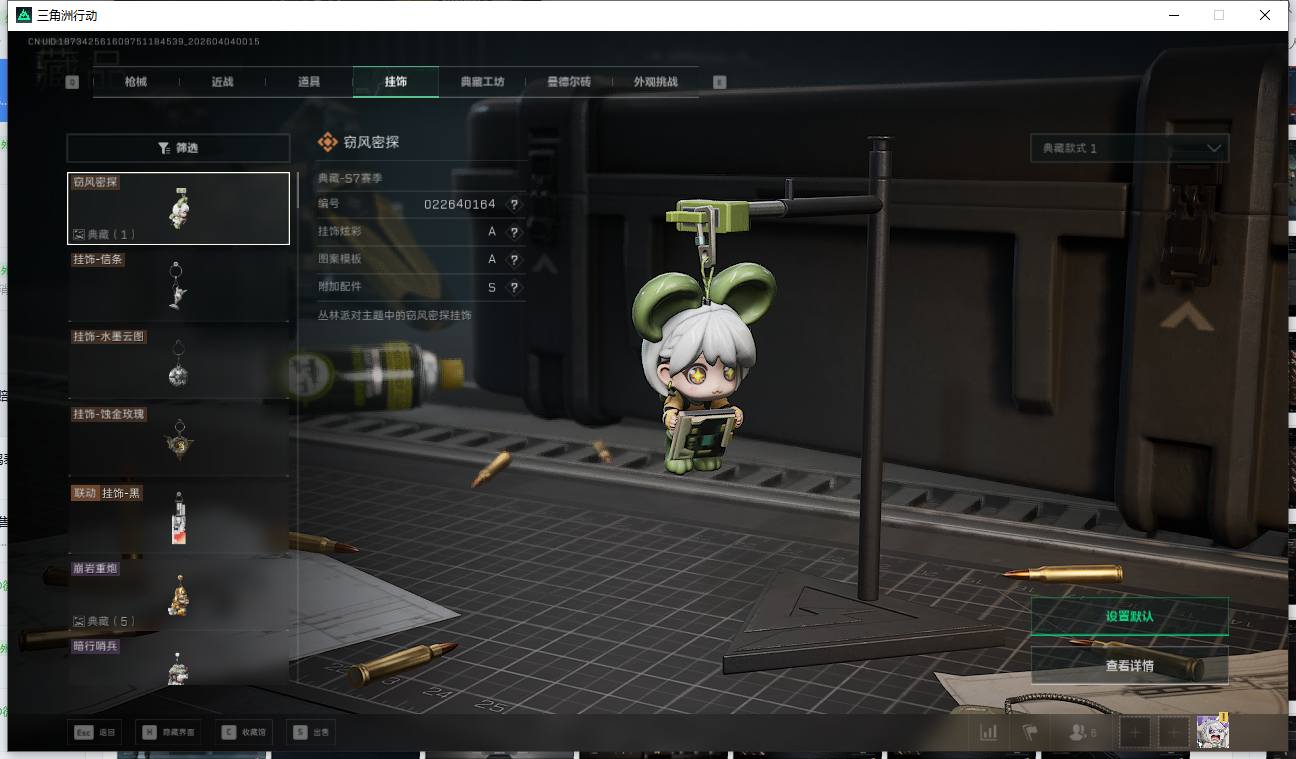Select the 窃风密探 charm card
Screen dimensions: 1296x759
[x=178, y=208]
